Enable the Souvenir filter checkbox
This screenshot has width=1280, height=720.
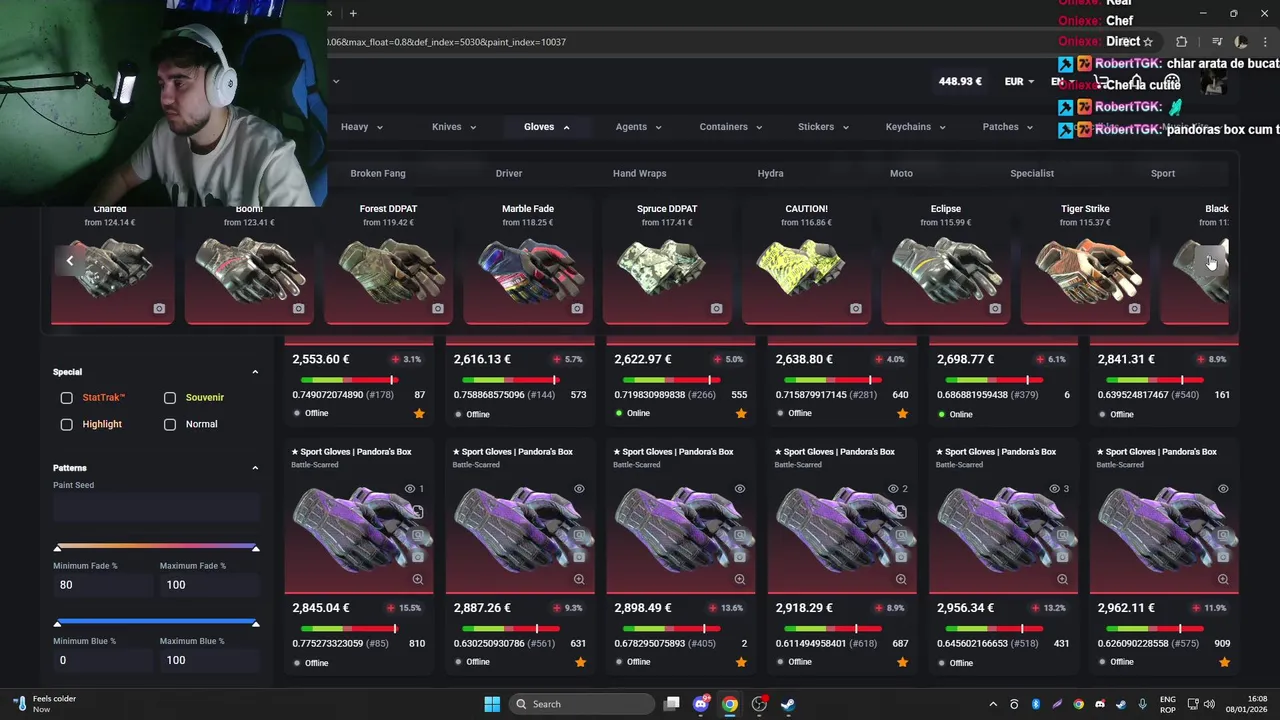tap(170, 398)
